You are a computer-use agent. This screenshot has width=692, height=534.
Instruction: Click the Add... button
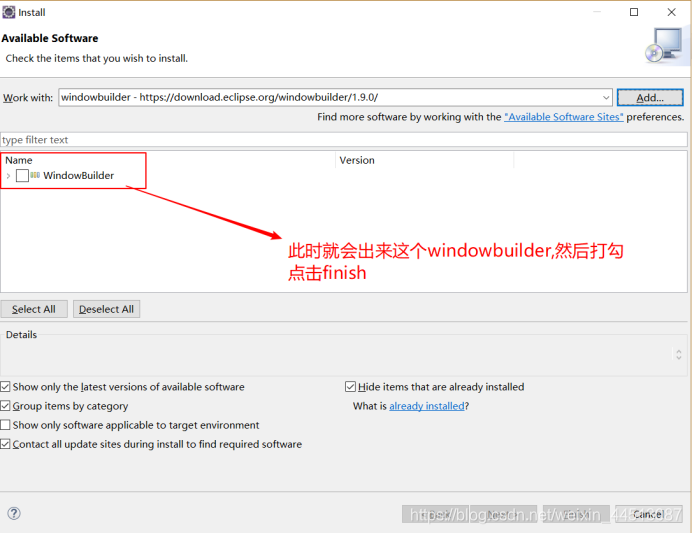click(x=650, y=98)
